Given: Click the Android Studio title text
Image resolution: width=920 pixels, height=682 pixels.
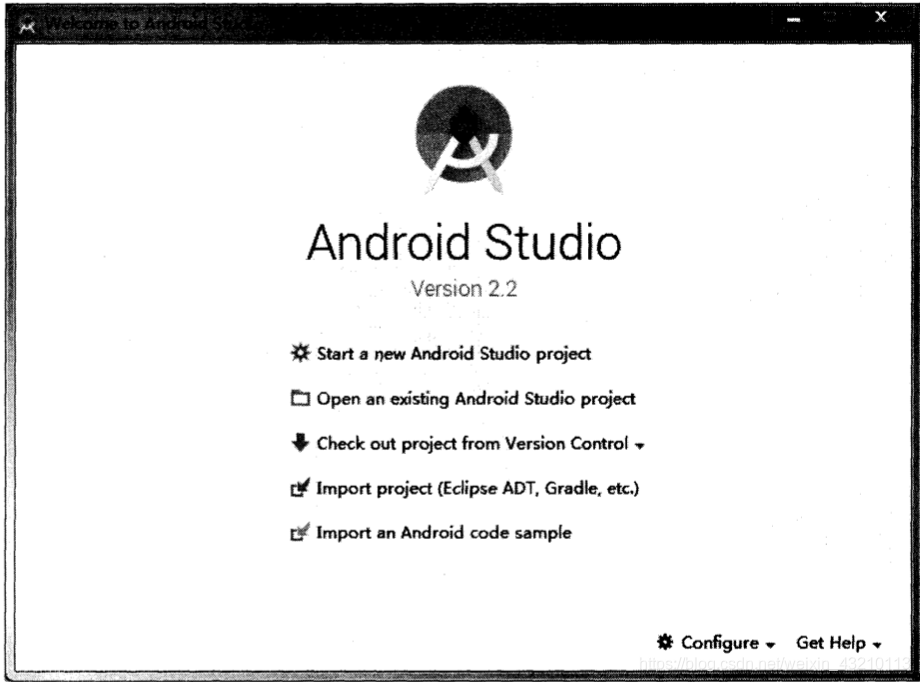Looking at the screenshot, I should [464, 242].
